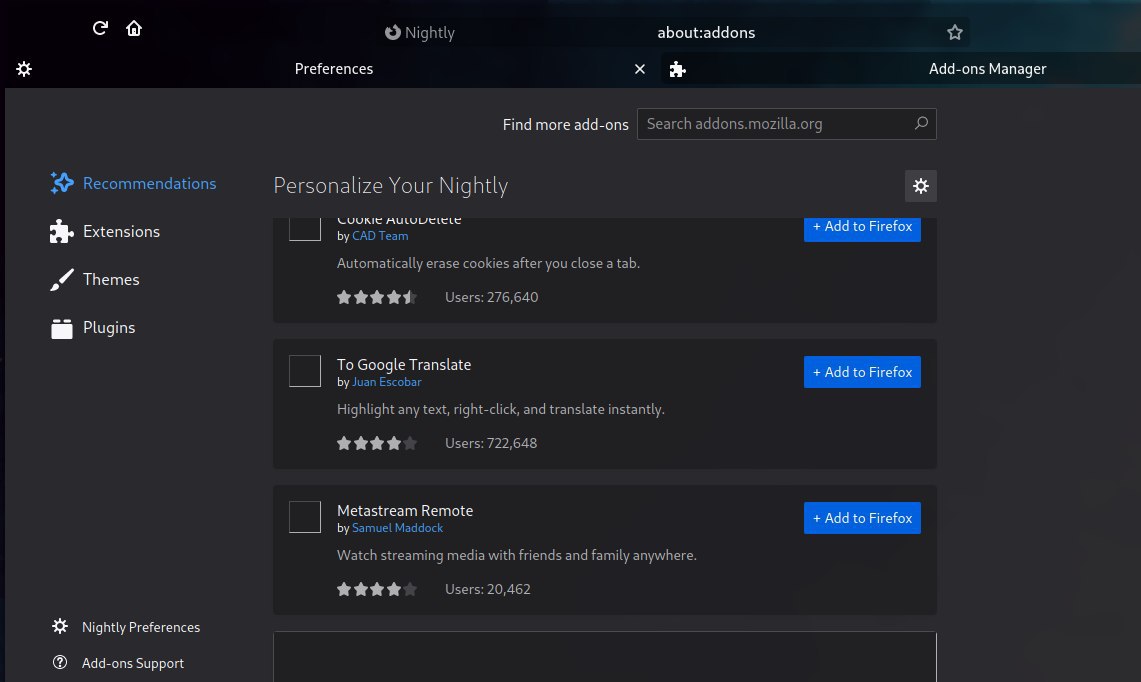Add Cookie AutoDelete to Firefox

862,228
